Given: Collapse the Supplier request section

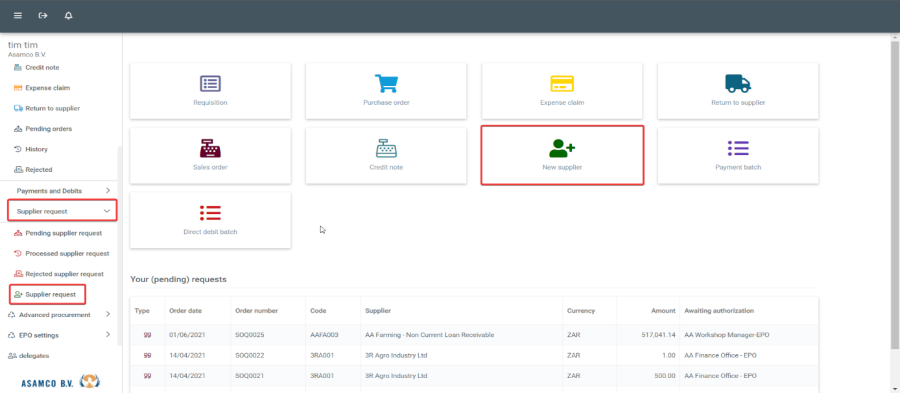Looking at the screenshot, I should [62, 211].
